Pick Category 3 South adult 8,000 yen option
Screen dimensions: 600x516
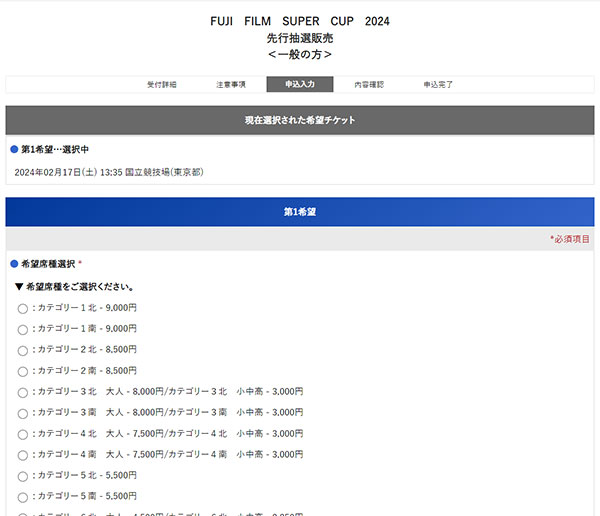tap(23, 413)
